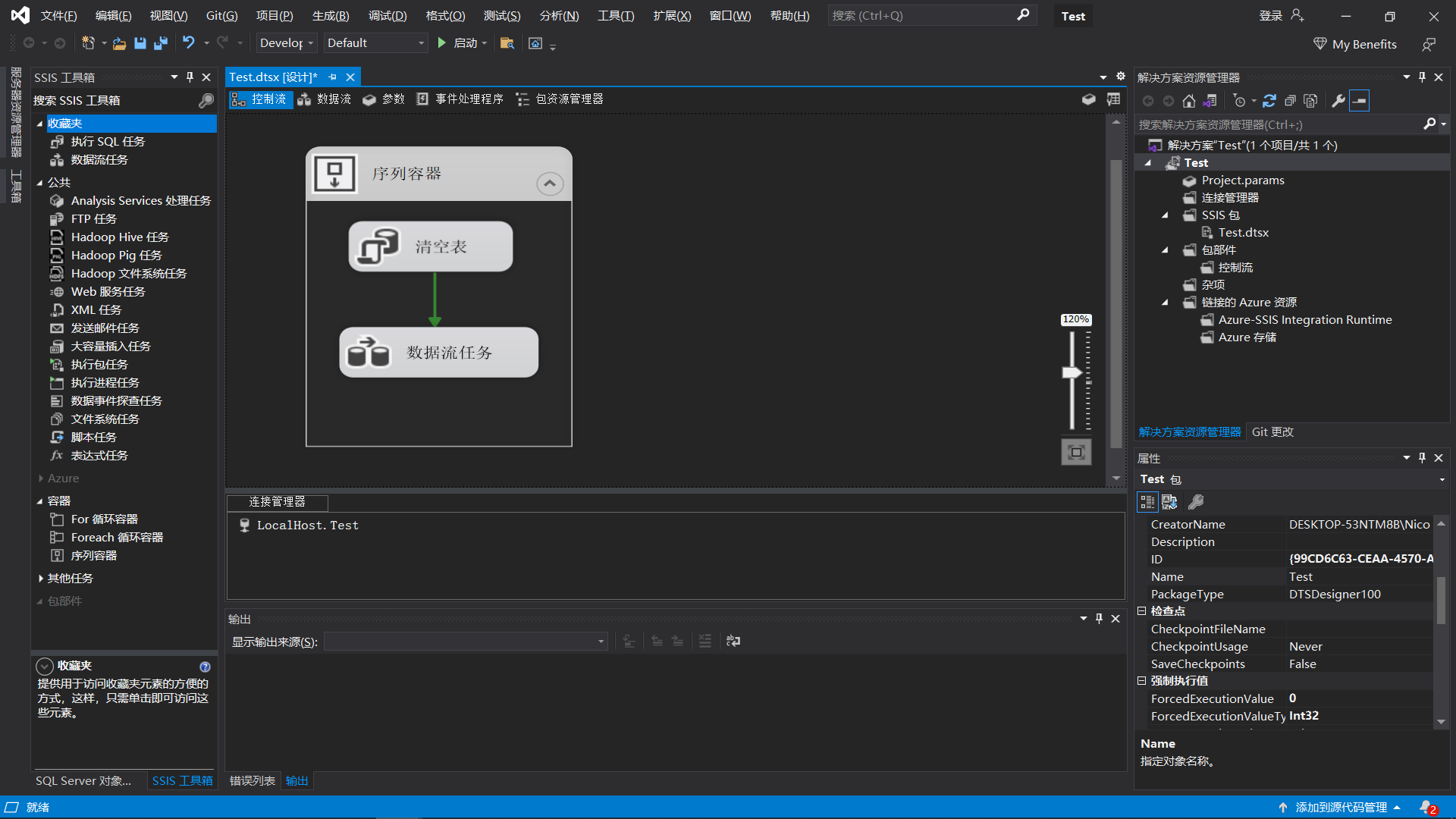Click the wrench property pages icon in Properties
The width and height of the screenshot is (1456, 819).
[1196, 502]
